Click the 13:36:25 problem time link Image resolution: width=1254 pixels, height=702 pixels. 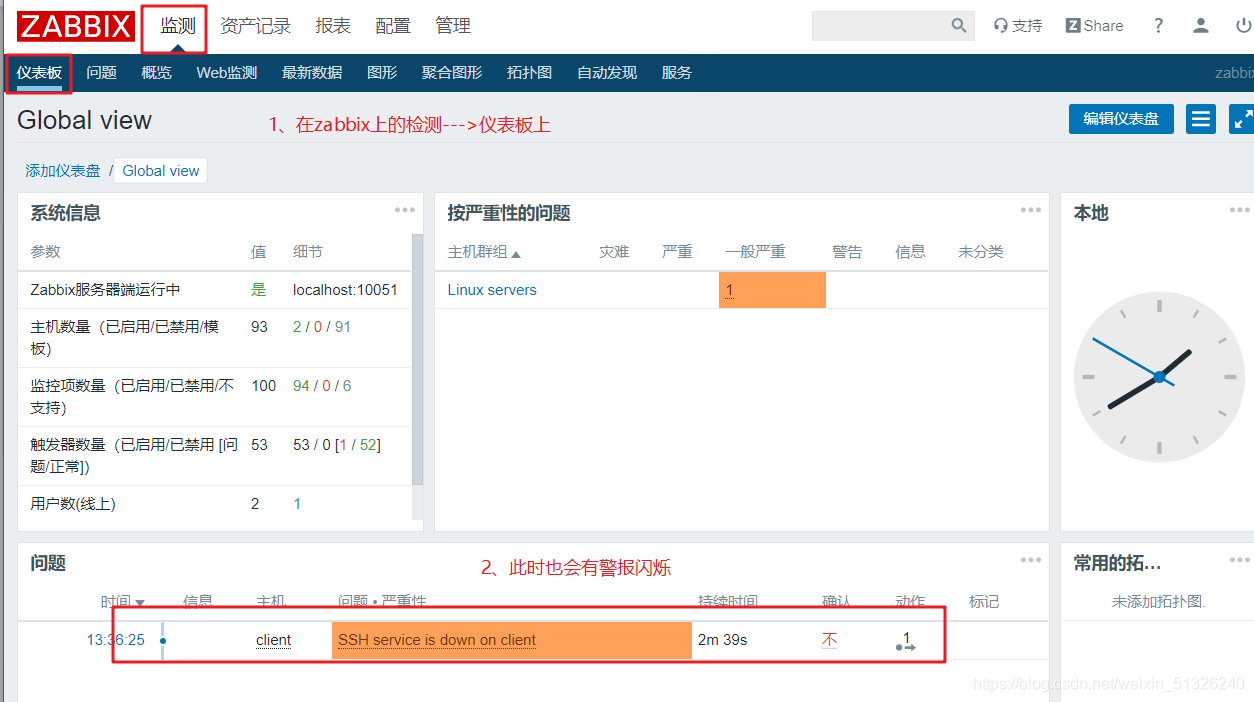pyautogui.click(x=115, y=640)
